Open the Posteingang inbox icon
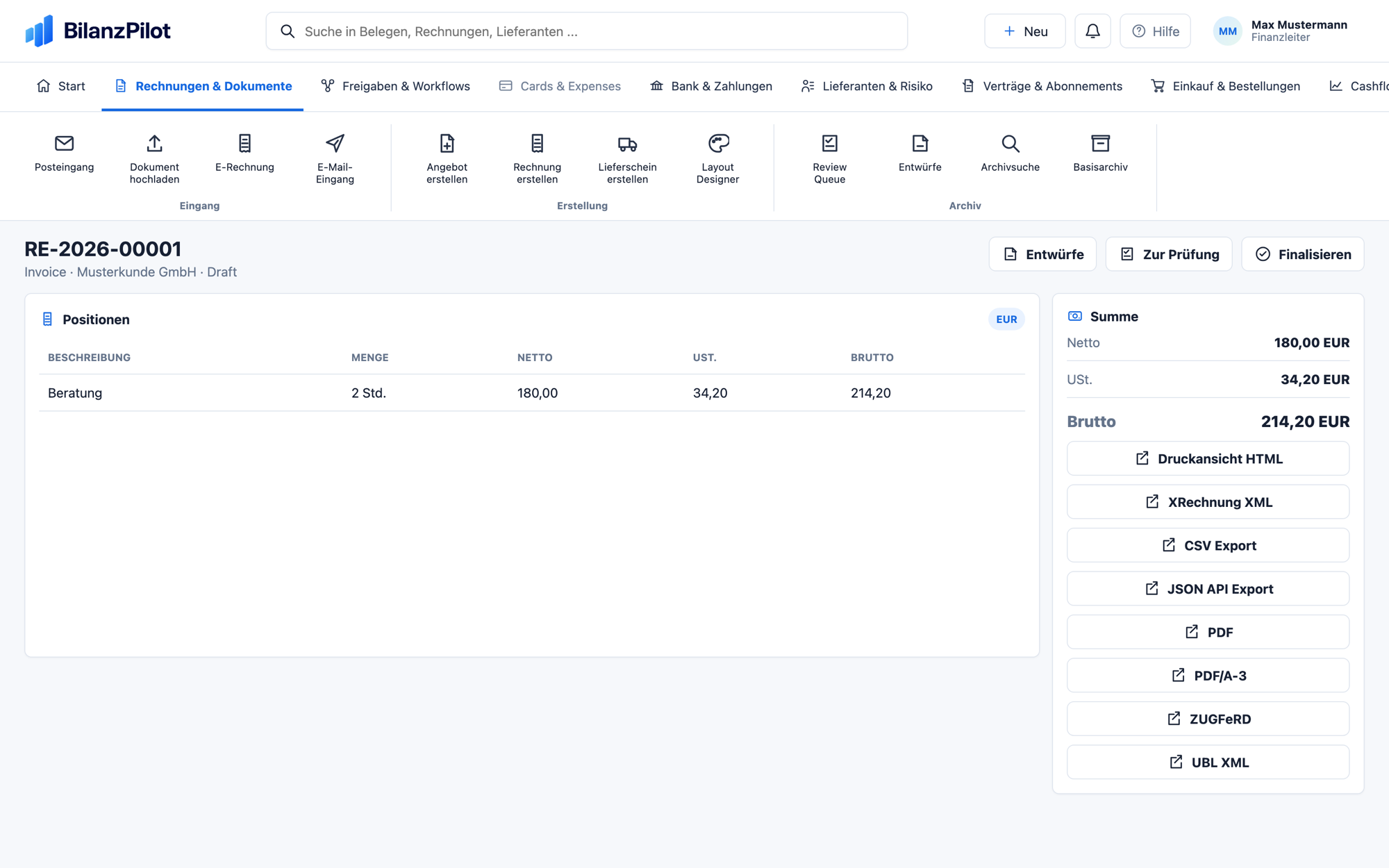The image size is (1389, 868). click(x=64, y=143)
